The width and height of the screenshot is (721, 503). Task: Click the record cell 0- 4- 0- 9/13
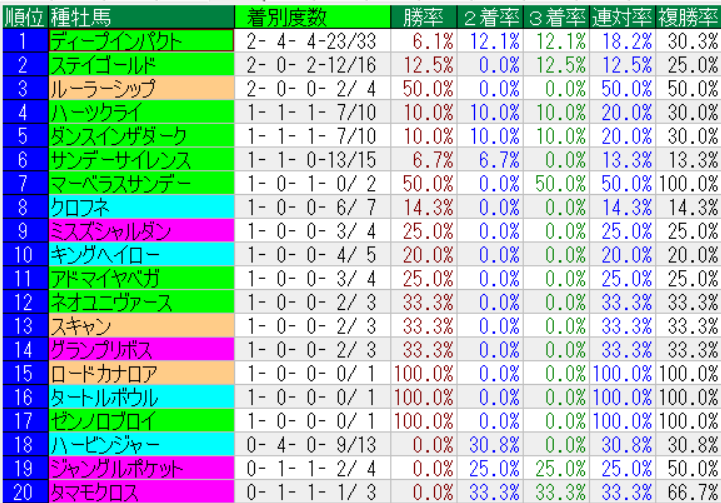(312, 445)
